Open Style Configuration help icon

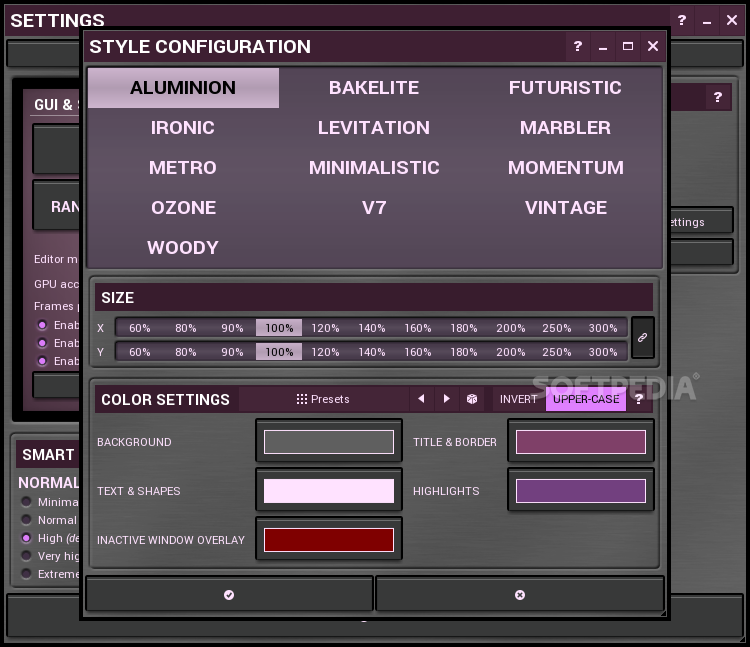(578, 46)
